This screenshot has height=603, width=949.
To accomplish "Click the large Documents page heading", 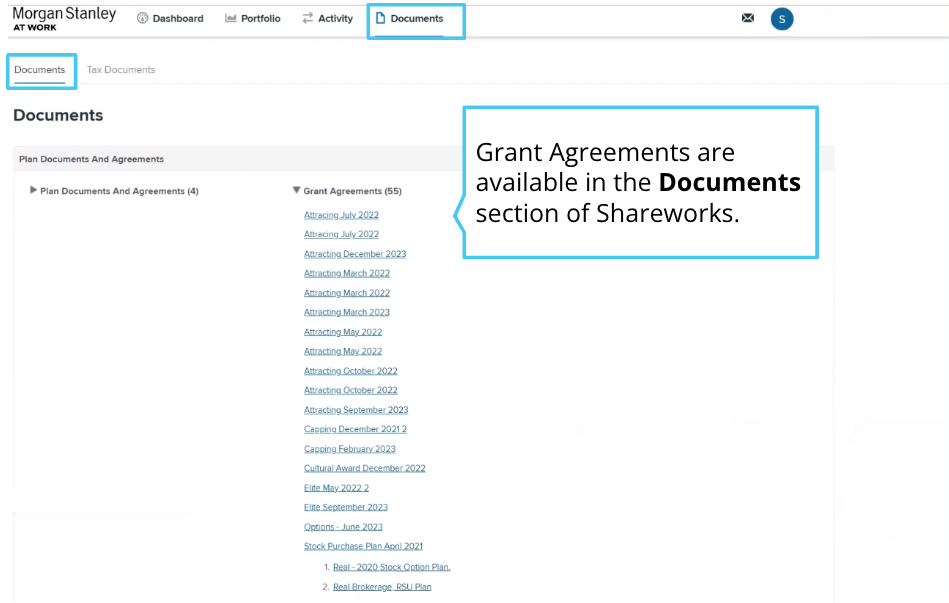I will tap(58, 115).
